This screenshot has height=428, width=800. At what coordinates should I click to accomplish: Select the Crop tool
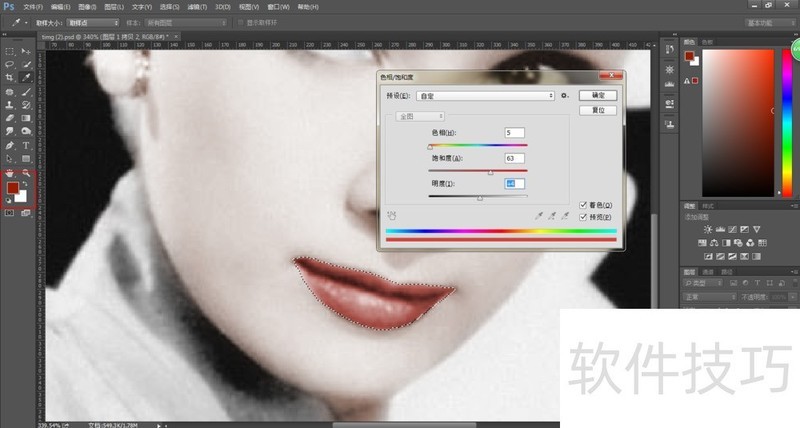pyautogui.click(x=9, y=77)
